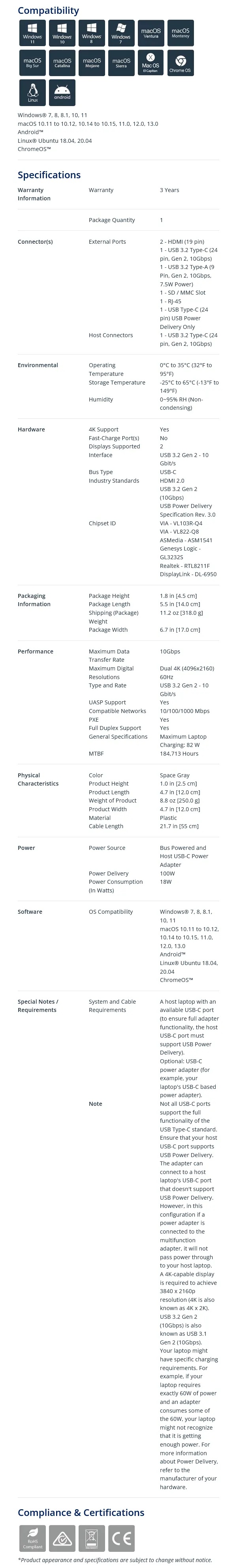Select the macOS Catalina icon

click(62, 63)
